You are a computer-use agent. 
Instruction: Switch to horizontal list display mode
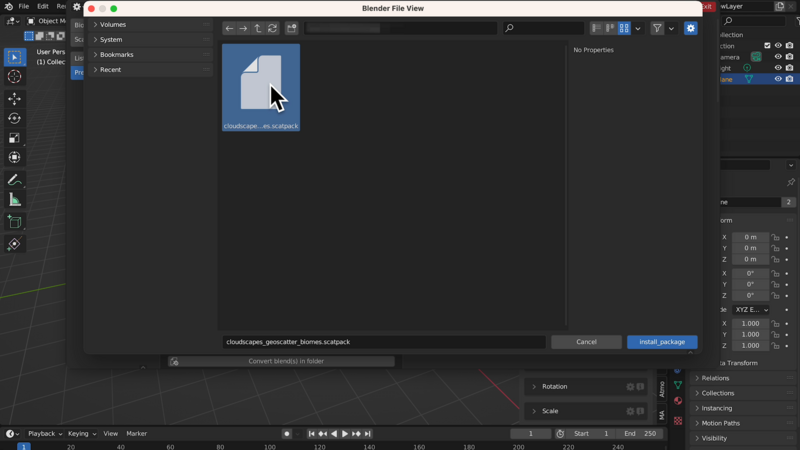[x=610, y=29]
